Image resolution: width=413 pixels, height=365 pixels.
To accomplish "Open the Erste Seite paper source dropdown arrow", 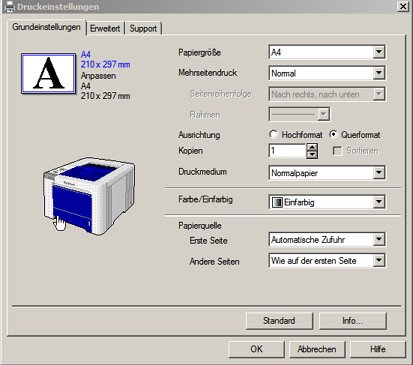I will tap(379, 239).
